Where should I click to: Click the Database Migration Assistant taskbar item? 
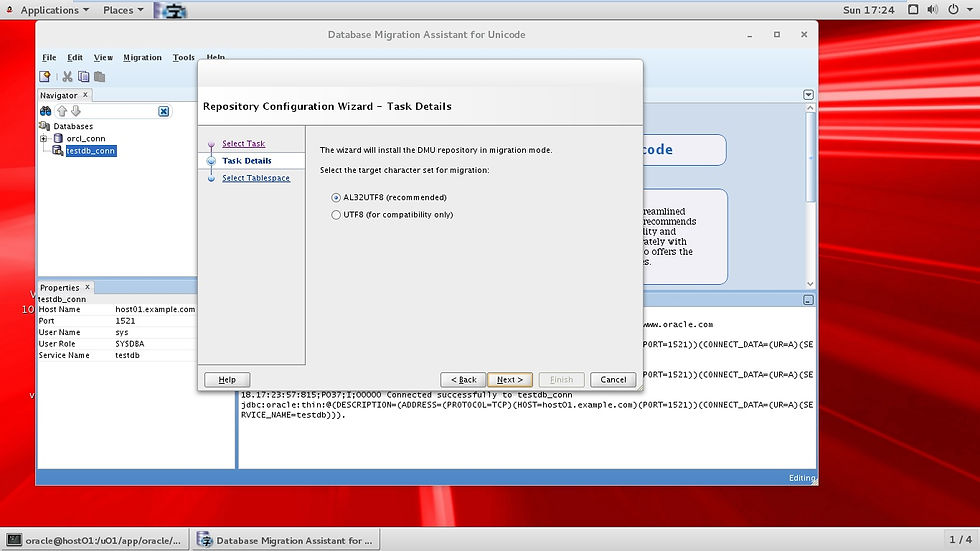click(286, 540)
